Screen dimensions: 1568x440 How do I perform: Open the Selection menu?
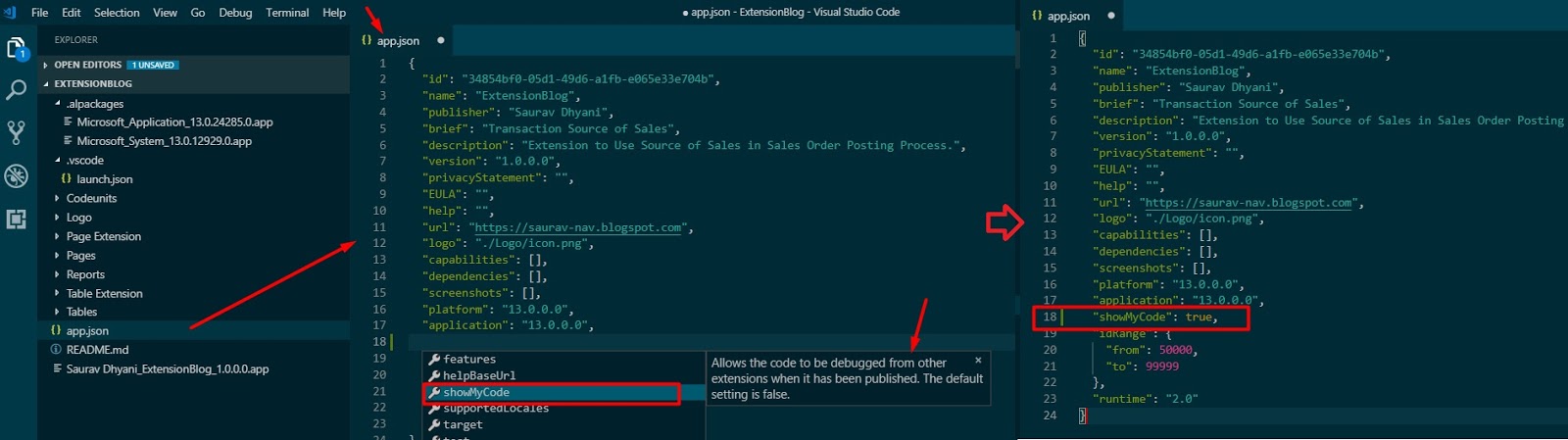click(117, 13)
